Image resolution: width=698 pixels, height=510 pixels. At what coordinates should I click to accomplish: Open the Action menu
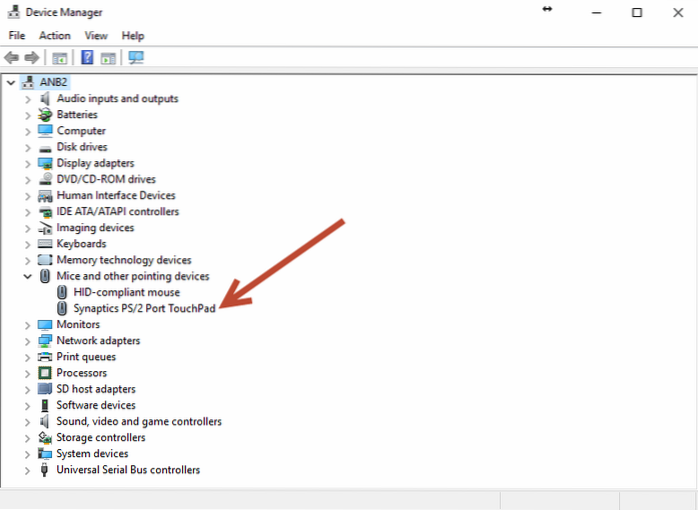(55, 36)
